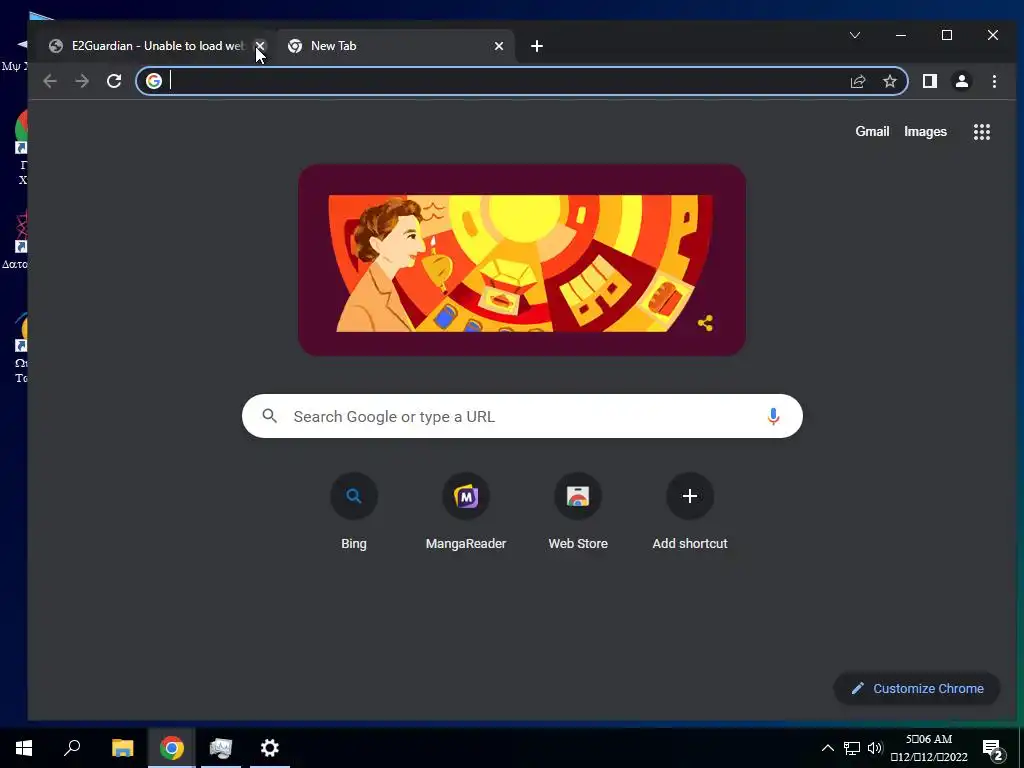Open Google Images link
1024x768 pixels.
point(925,131)
